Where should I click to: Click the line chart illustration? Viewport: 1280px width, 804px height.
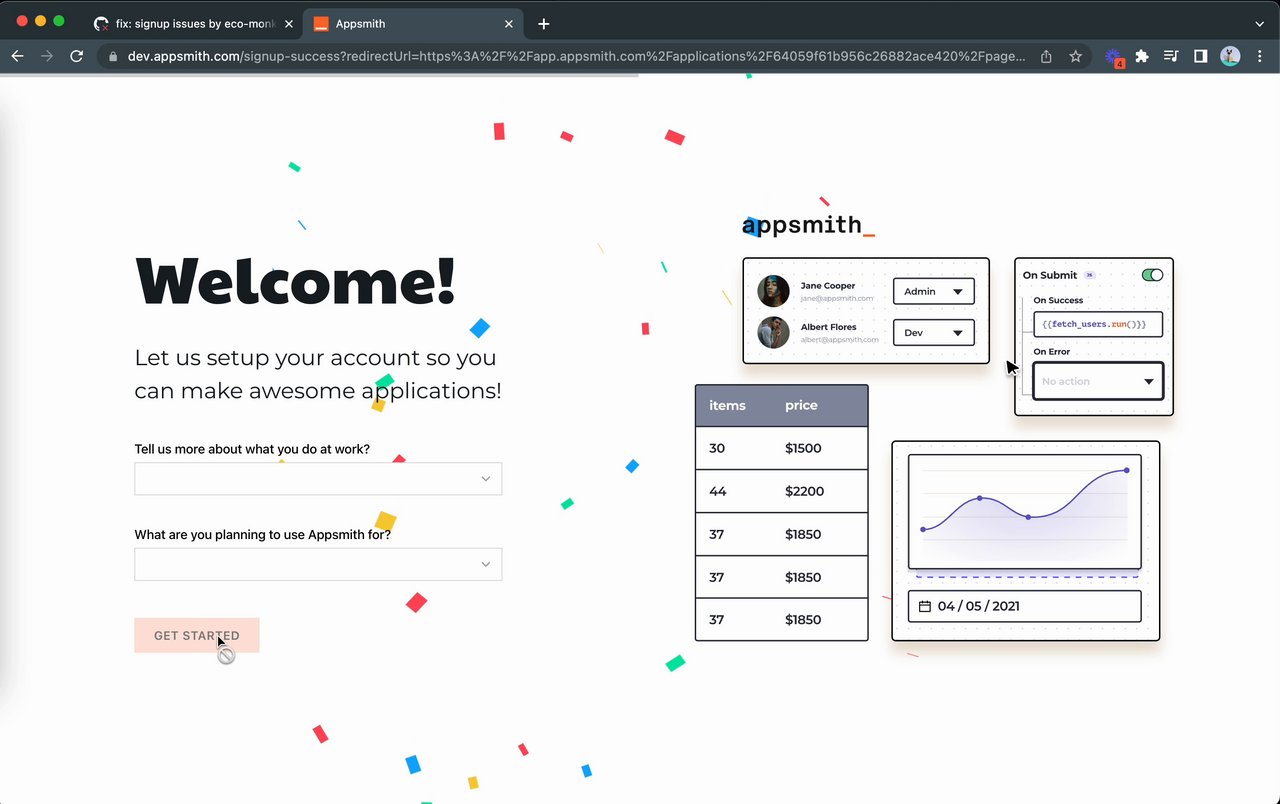(1024, 511)
